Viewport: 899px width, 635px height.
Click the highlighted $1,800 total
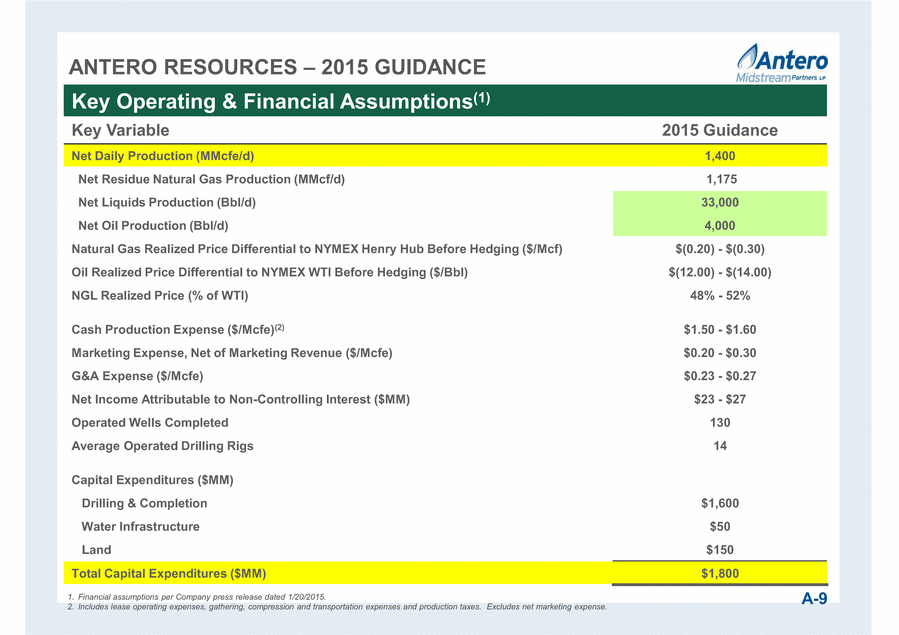pos(720,574)
